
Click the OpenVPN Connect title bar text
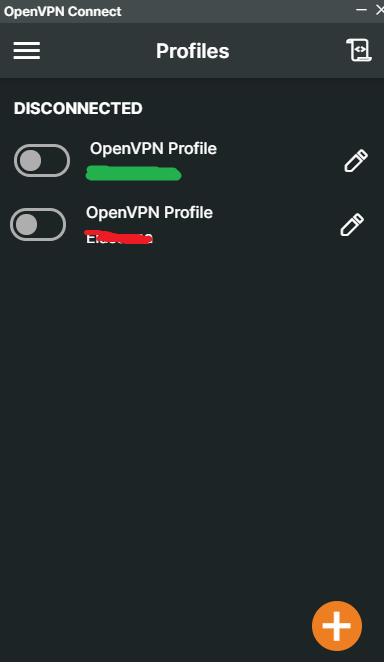pos(62,11)
